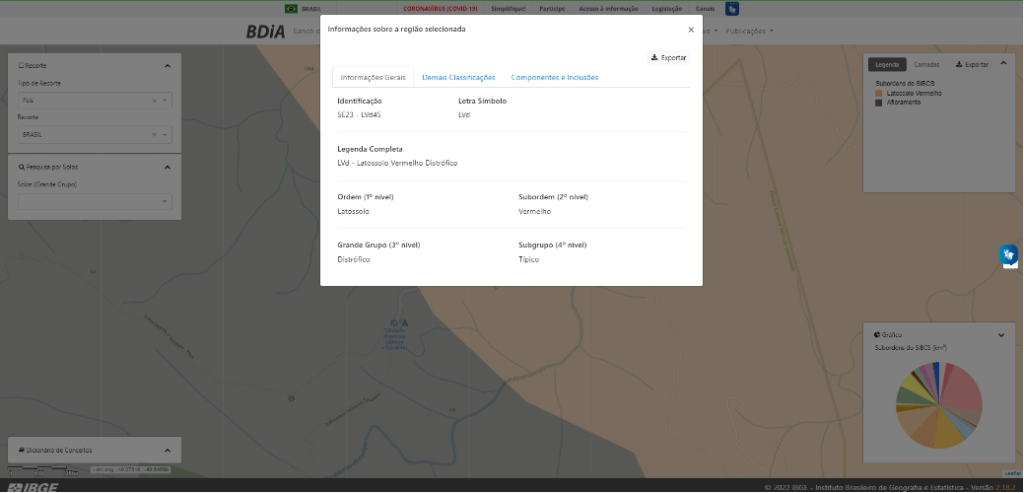Click the 'Vermelho' Subordem value
Image resolution: width=1024 pixels, height=493 pixels.
pos(535,212)
